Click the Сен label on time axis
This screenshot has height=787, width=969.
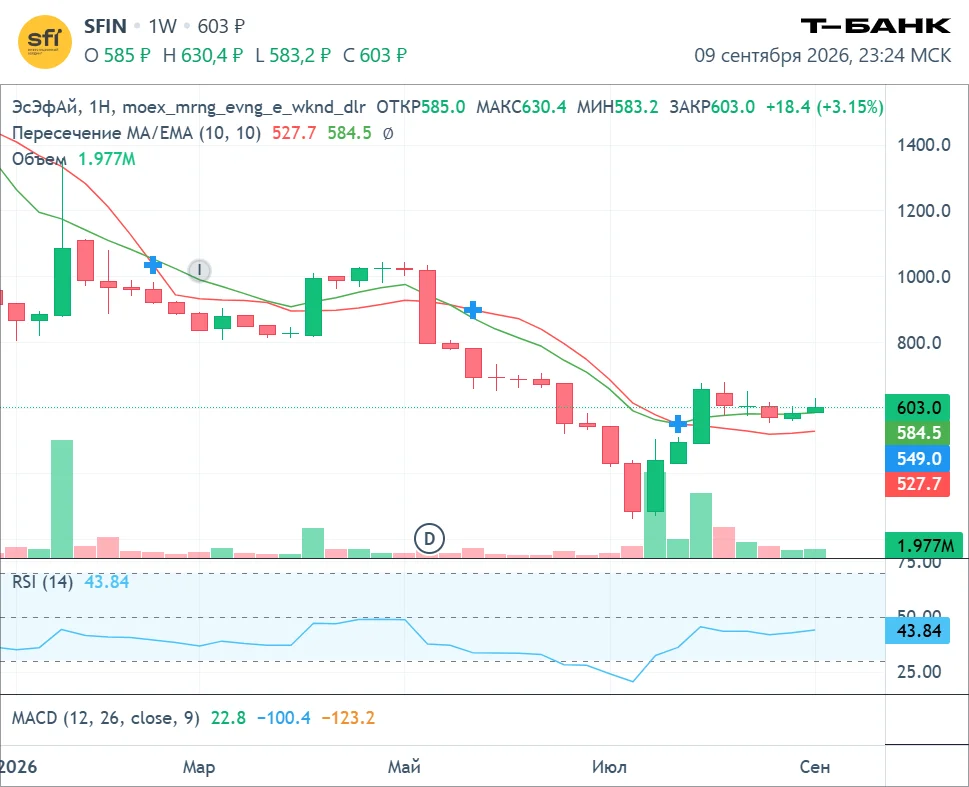coord(815,767)
